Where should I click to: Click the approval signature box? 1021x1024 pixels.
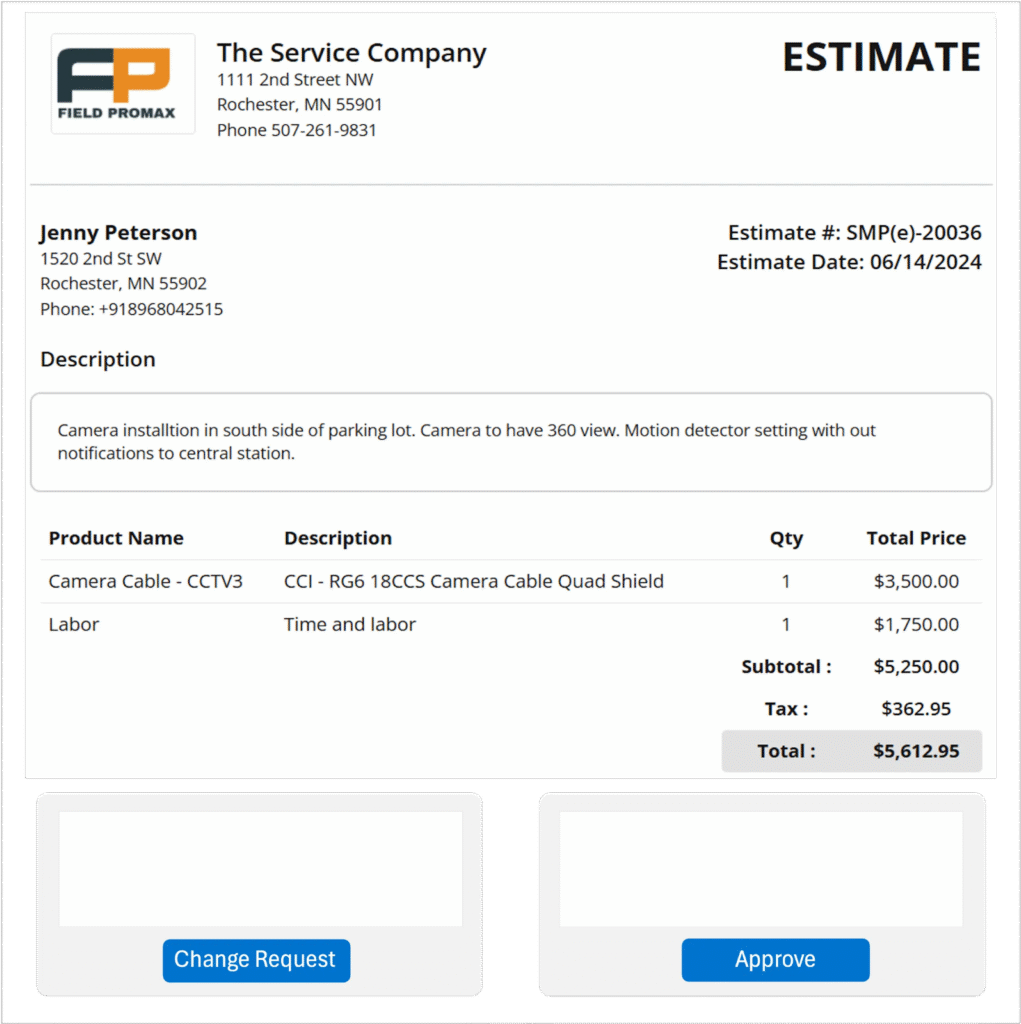[x=761, y=868]
